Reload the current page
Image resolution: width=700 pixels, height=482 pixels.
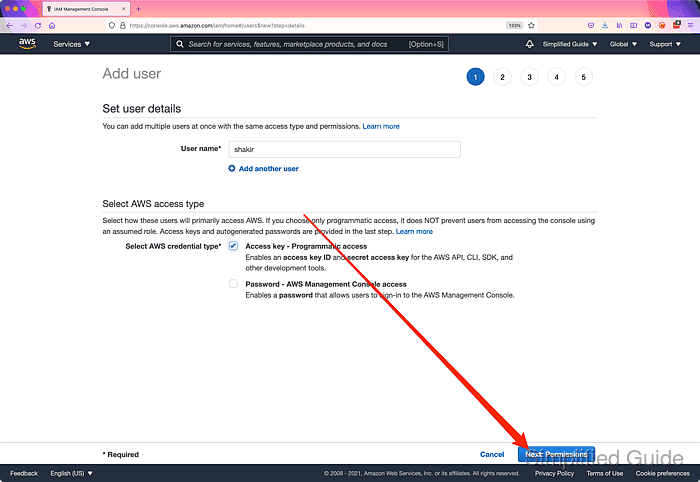pos(38,25)
